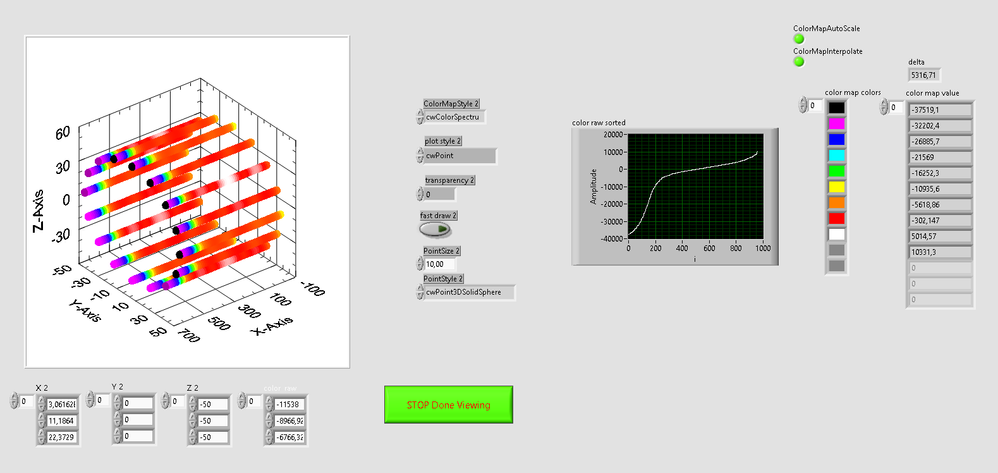The image size is (998, 473).
Task: Step the plot style 2 ring arrows
Action: [x=419, y=156]
